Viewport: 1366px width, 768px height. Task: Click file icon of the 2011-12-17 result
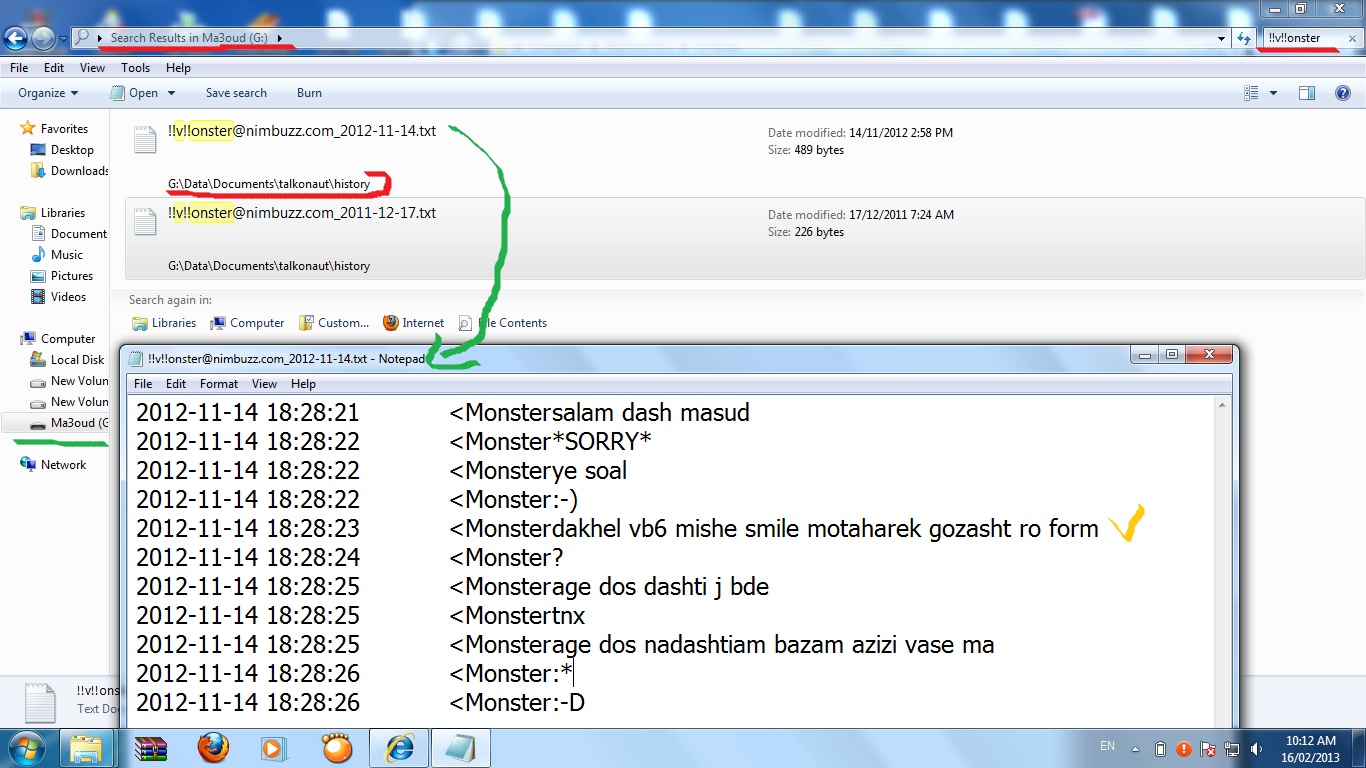click(145, 222)
